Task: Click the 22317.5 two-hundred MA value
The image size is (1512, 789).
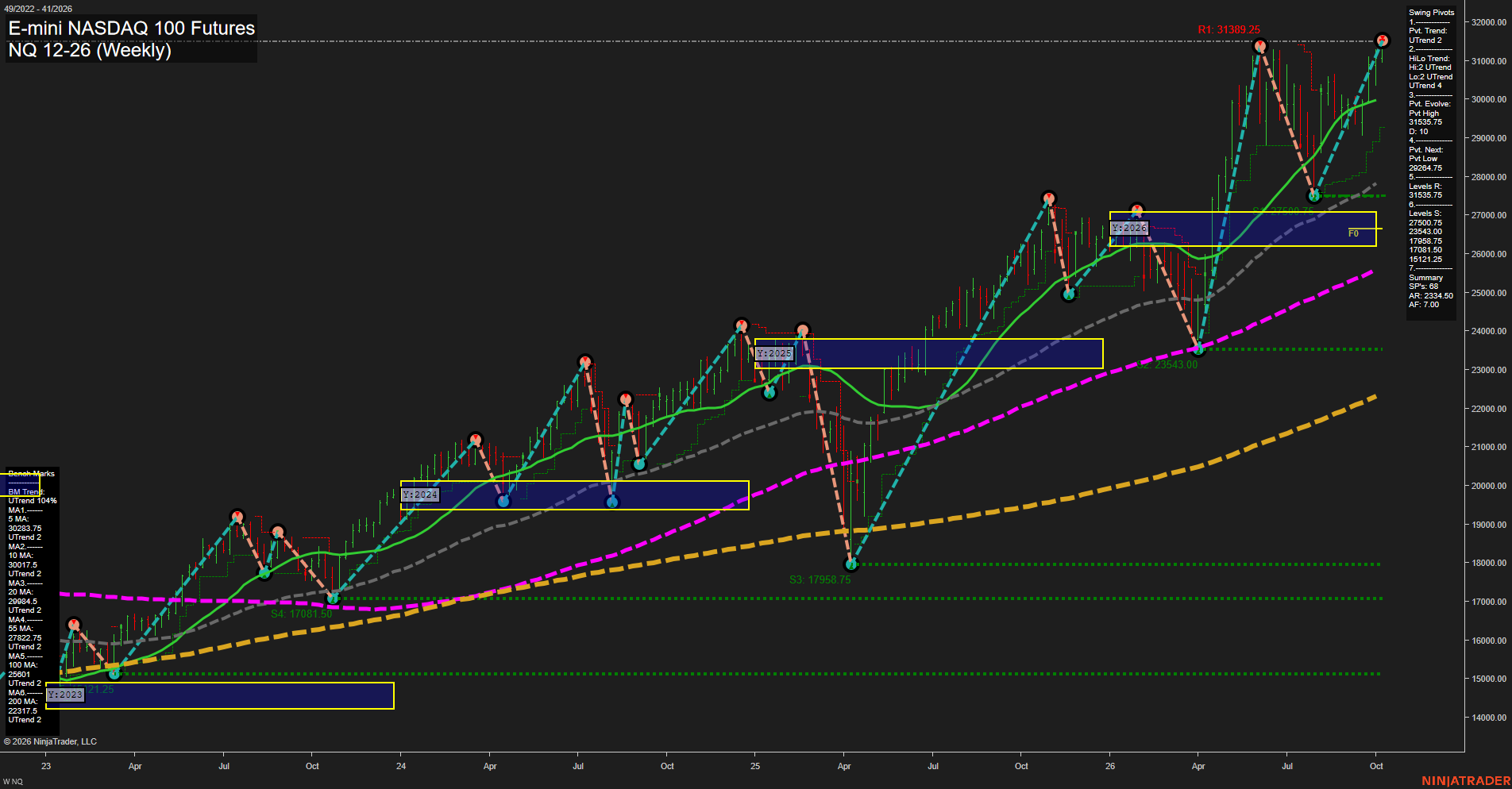Action: (23, 711)
